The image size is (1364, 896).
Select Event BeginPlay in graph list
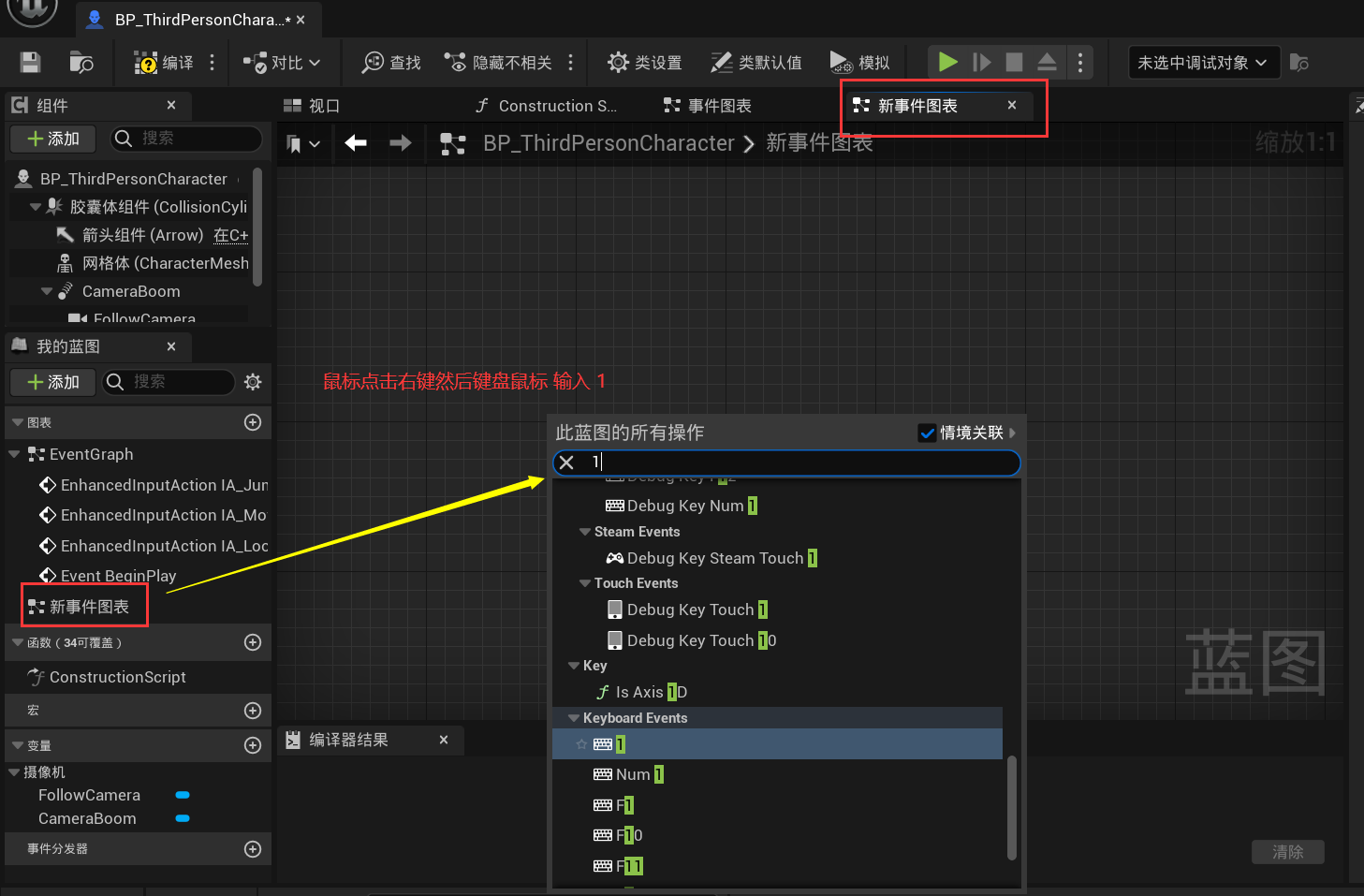(108, 576)
